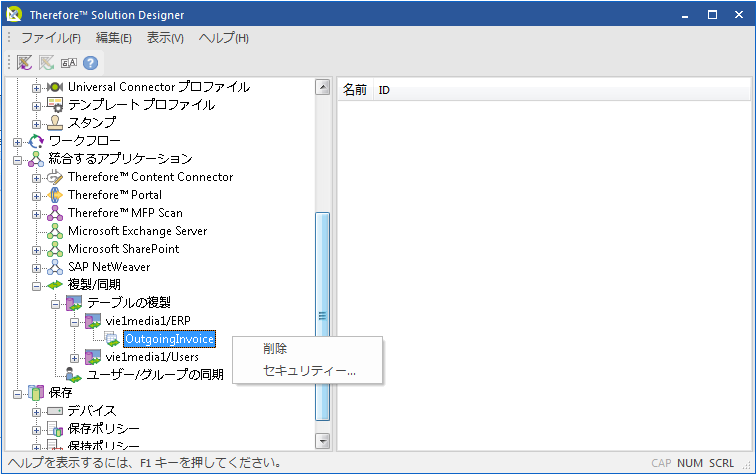Select the ユーザー/グループの同期 label

click(x=155, y=375)
